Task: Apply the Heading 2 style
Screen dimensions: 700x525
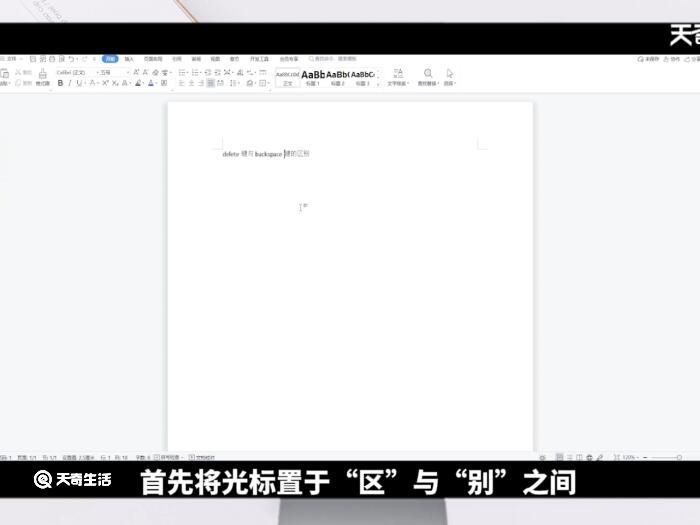Action: [338, 78]
